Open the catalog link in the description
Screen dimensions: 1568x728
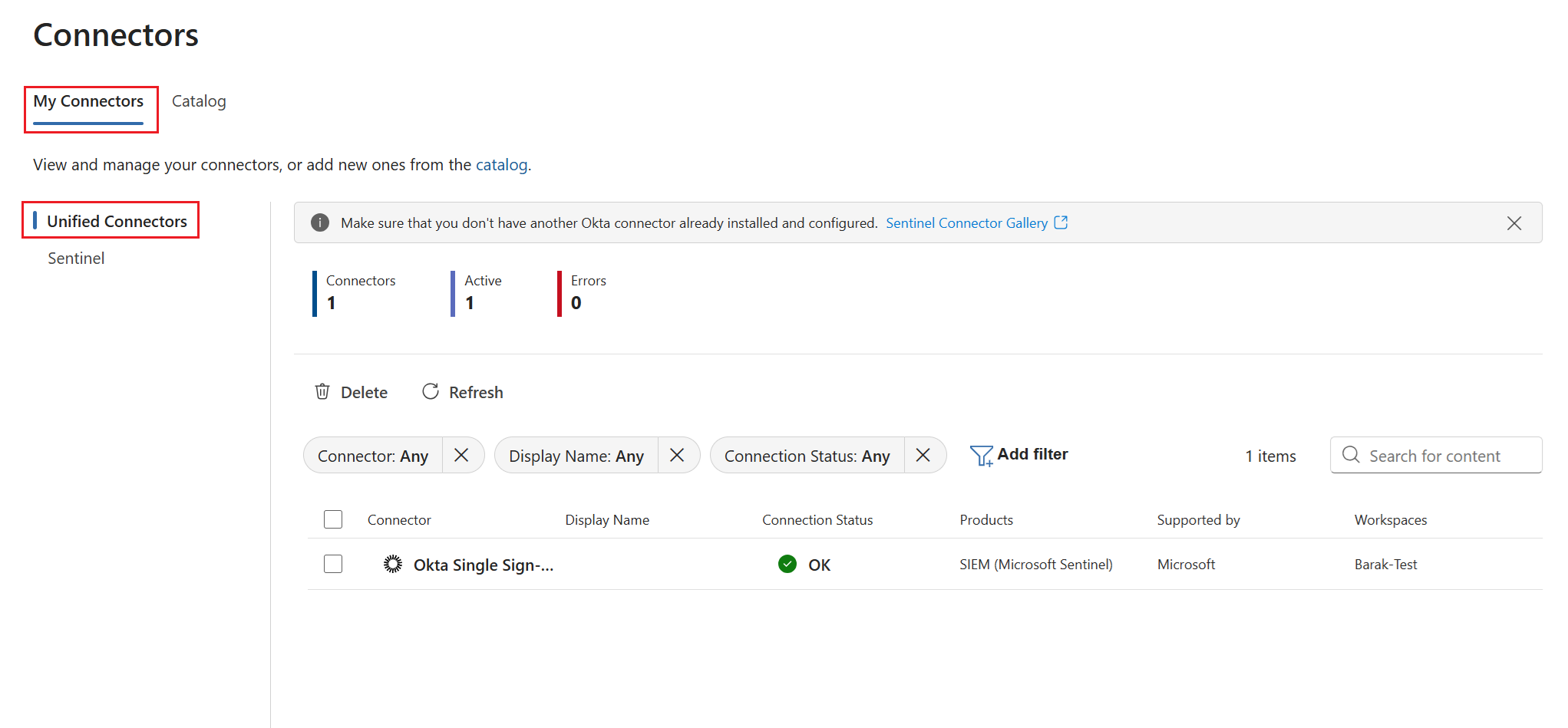[501, 164]
